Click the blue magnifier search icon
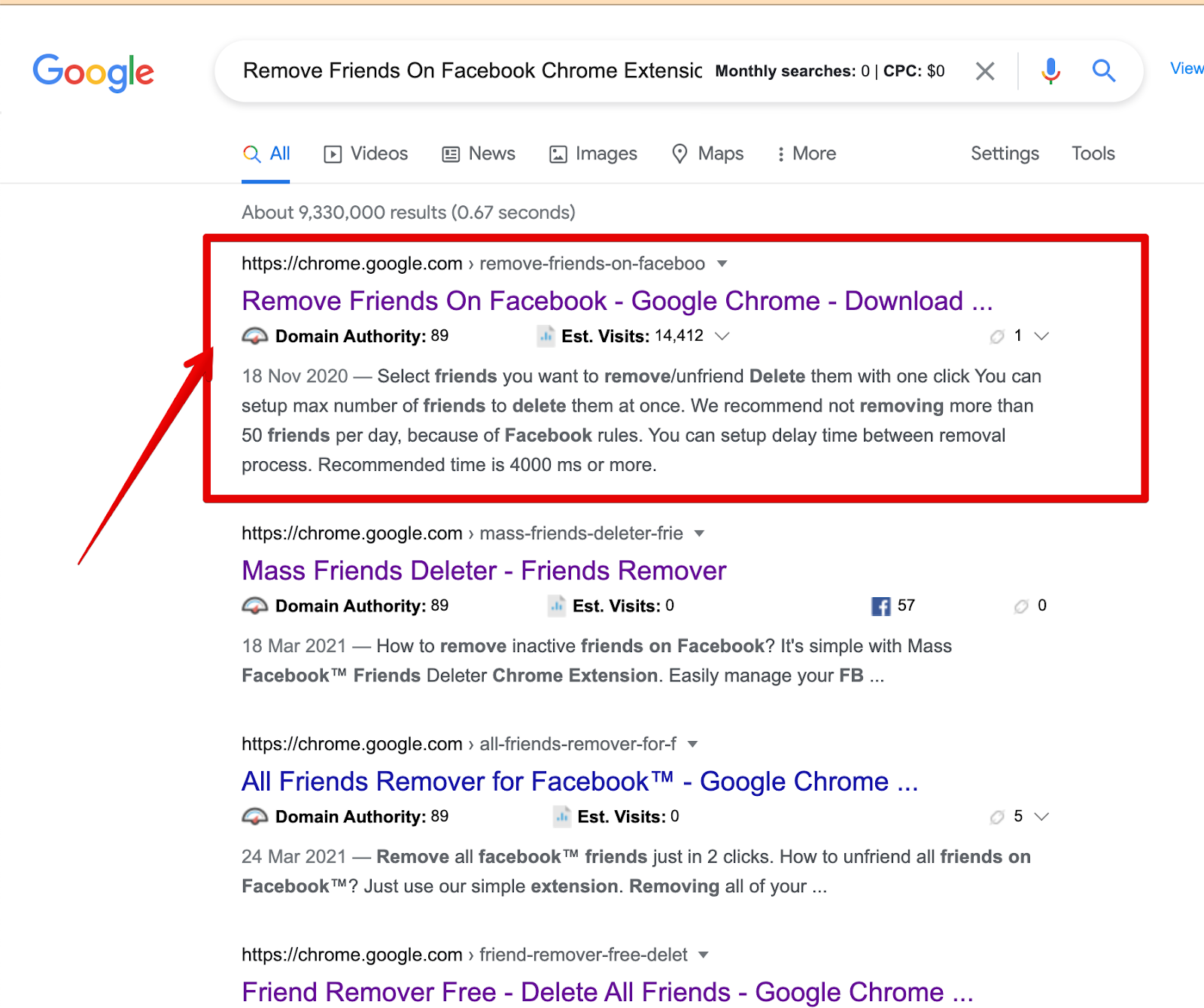Screen dimensions: 1204x1008 point(1104,71)
